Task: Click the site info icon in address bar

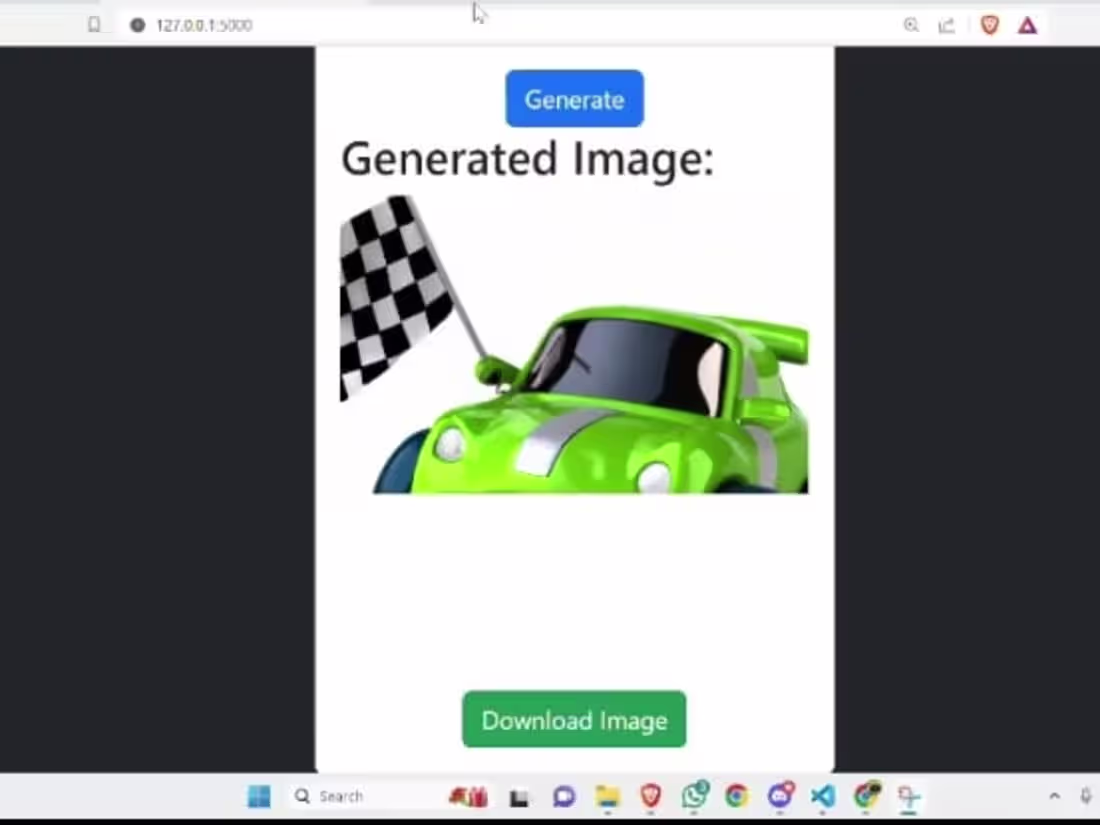Action: [x=137, y=25]
